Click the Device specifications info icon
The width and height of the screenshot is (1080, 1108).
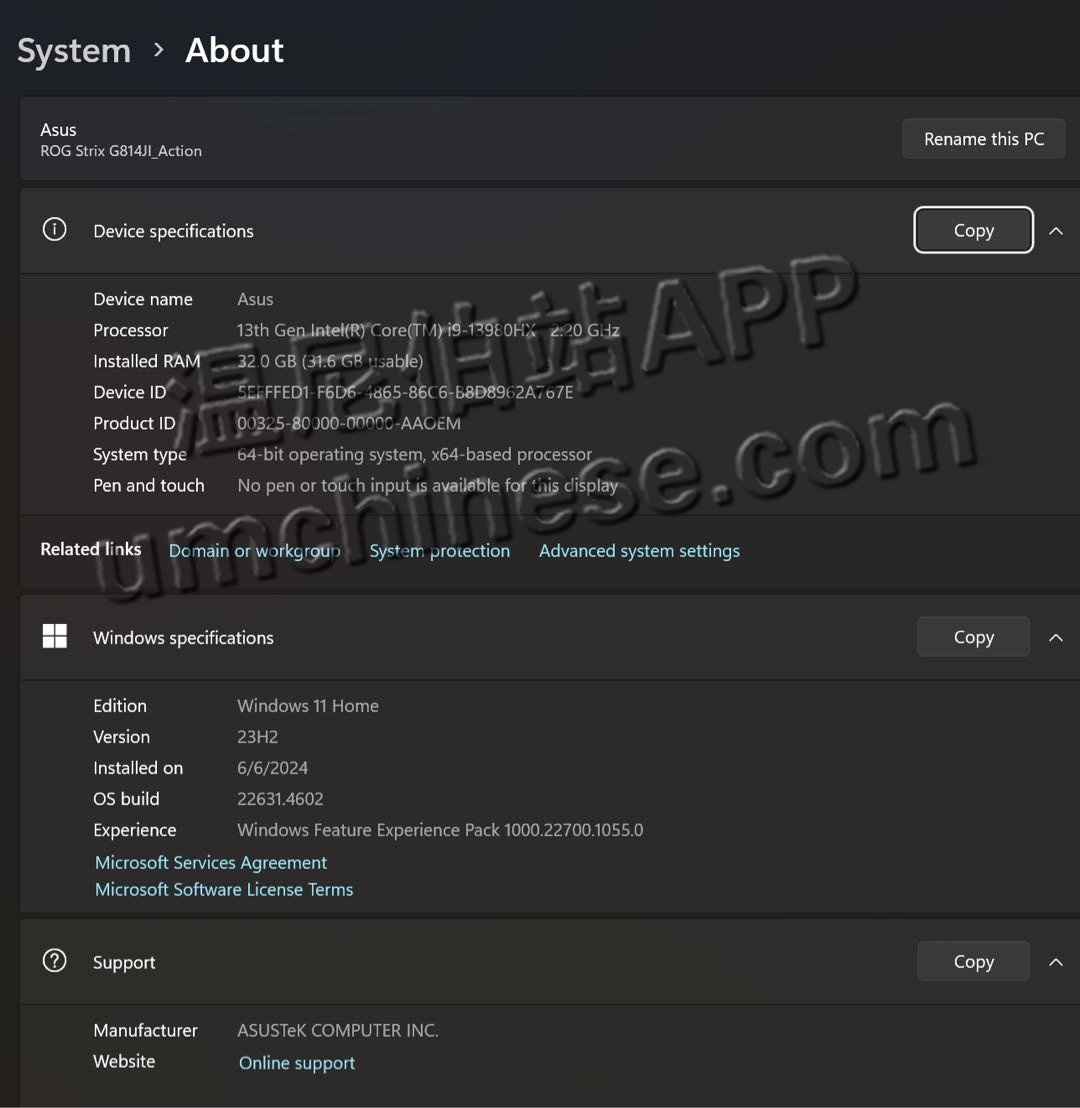pyautogui.click(x=54, y=230)
